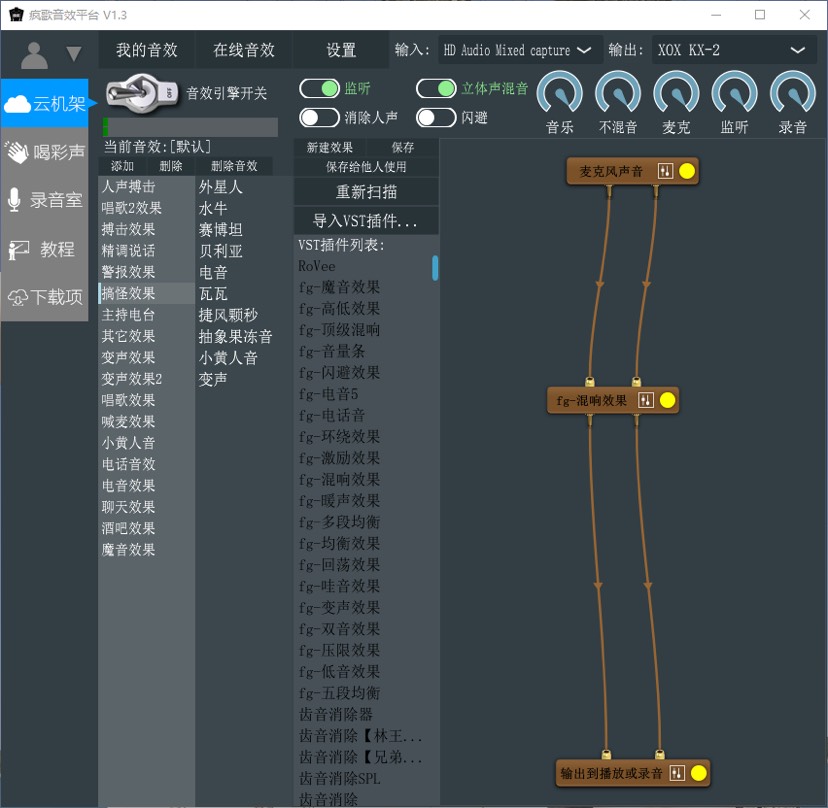Click the 麦克 mic volume knob
828x808 pixels.
676,93
